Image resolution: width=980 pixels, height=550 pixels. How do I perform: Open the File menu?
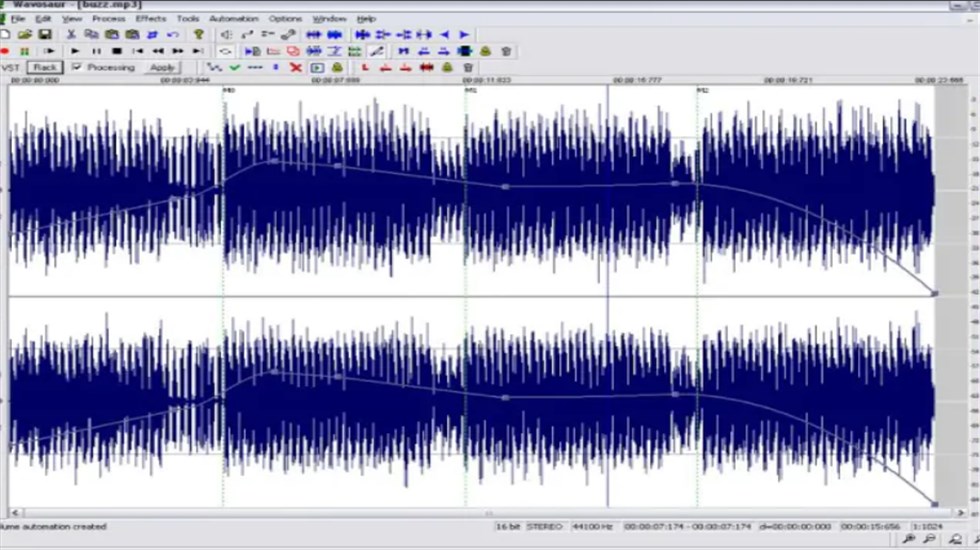pos(18,19)
